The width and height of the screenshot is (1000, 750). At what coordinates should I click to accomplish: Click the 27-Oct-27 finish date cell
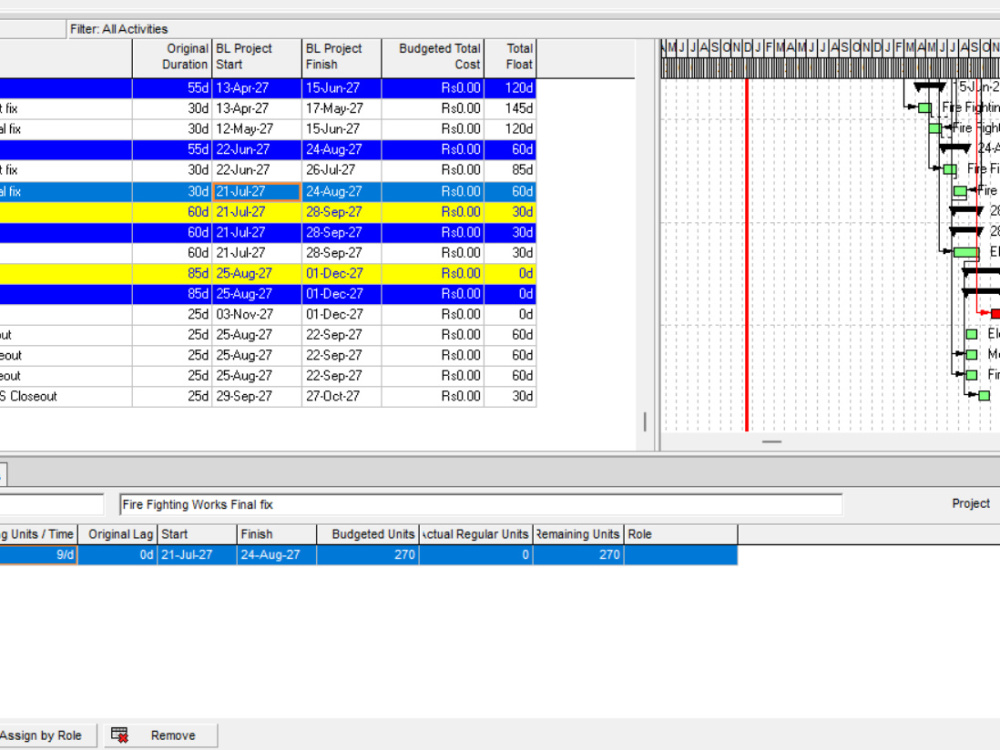pyautogui.click(x=341, y=396)
